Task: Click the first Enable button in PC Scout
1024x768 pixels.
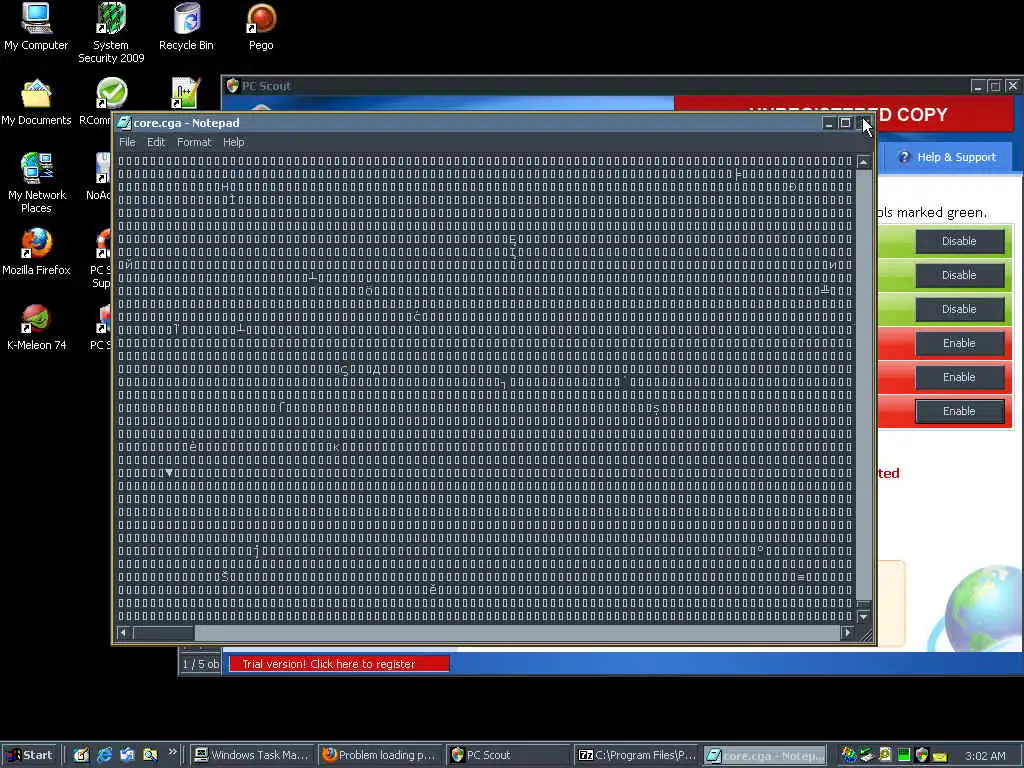Action: coord(959,343)
